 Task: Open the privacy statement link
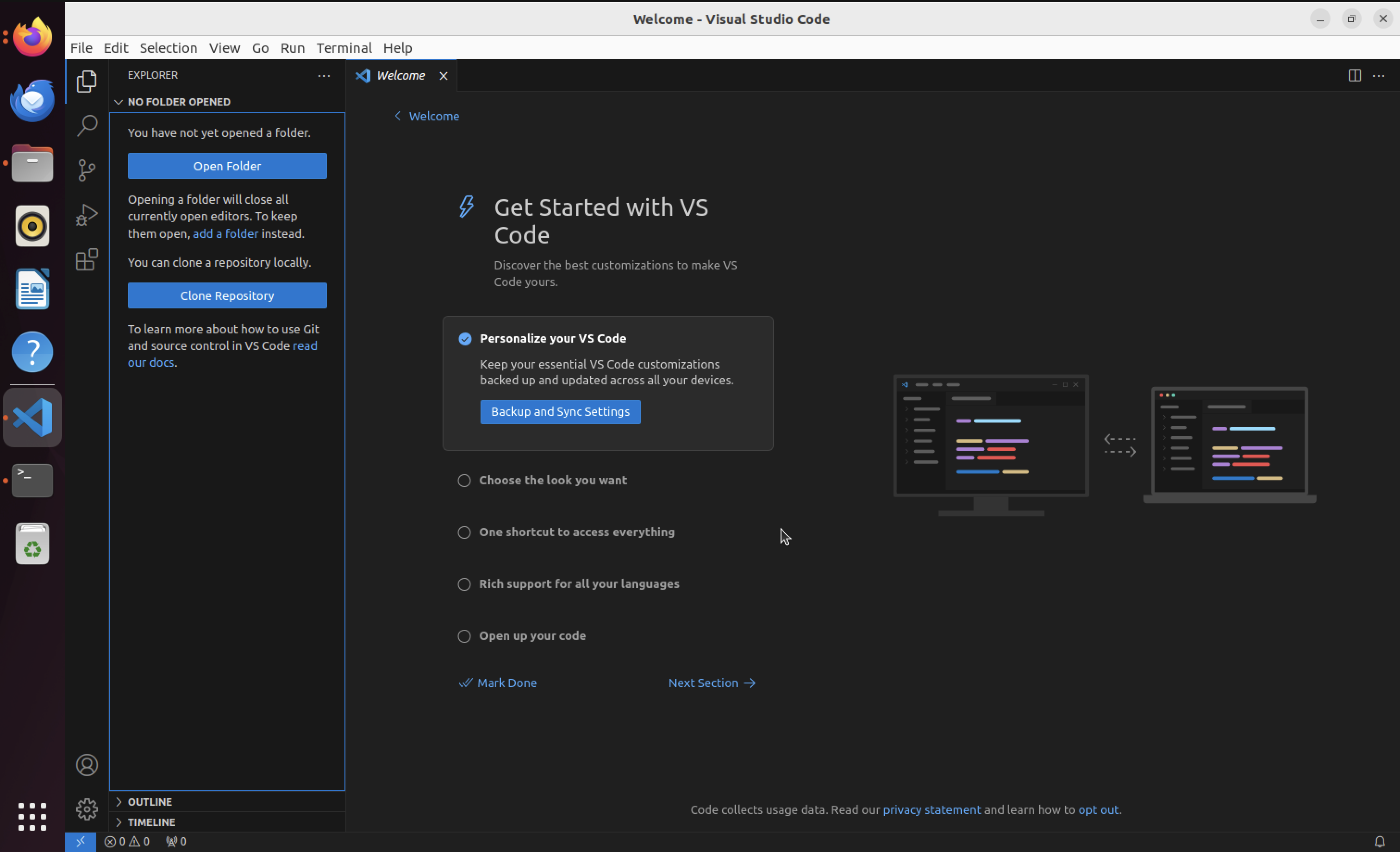932,809
